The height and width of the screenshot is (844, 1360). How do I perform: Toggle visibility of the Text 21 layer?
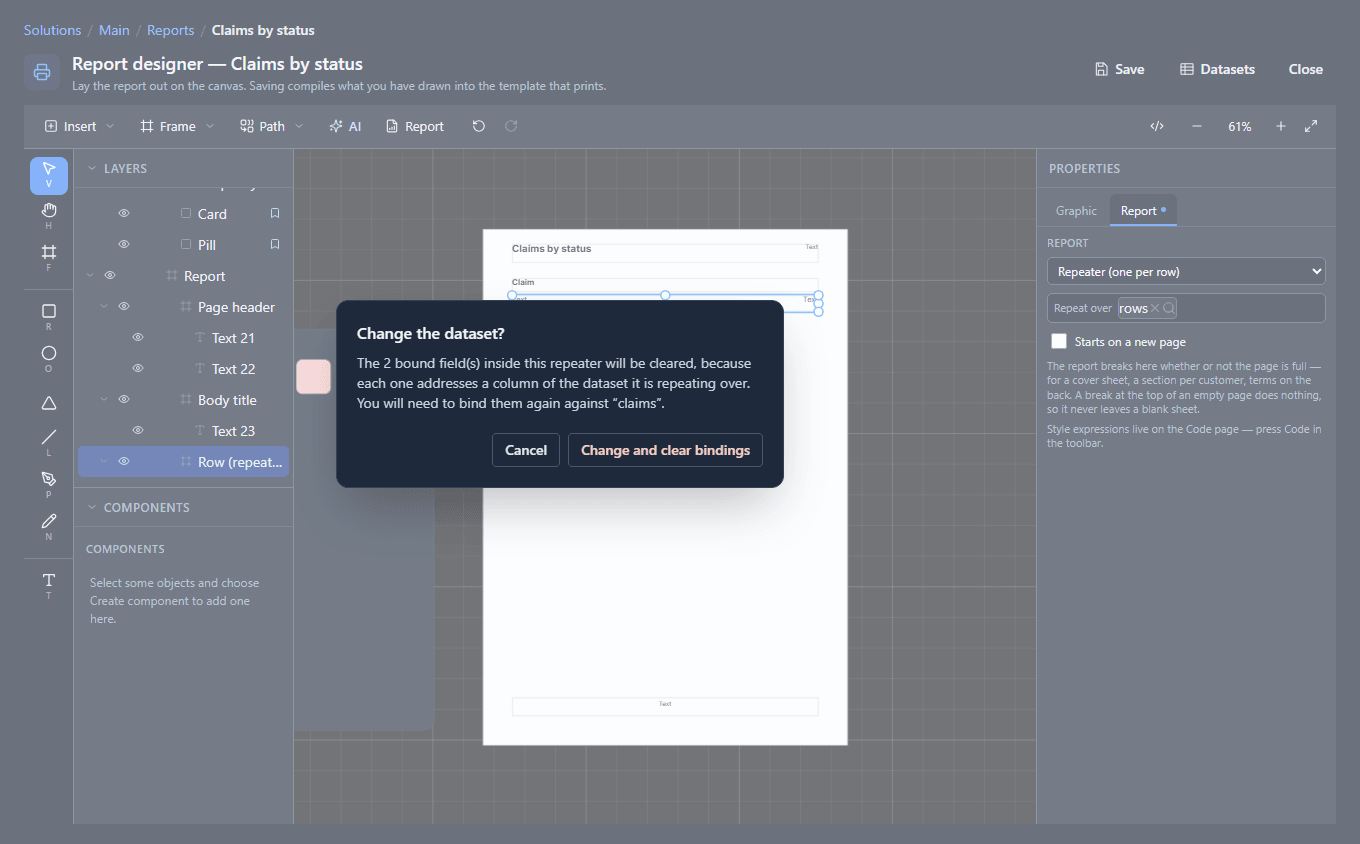tap(138, 338)
